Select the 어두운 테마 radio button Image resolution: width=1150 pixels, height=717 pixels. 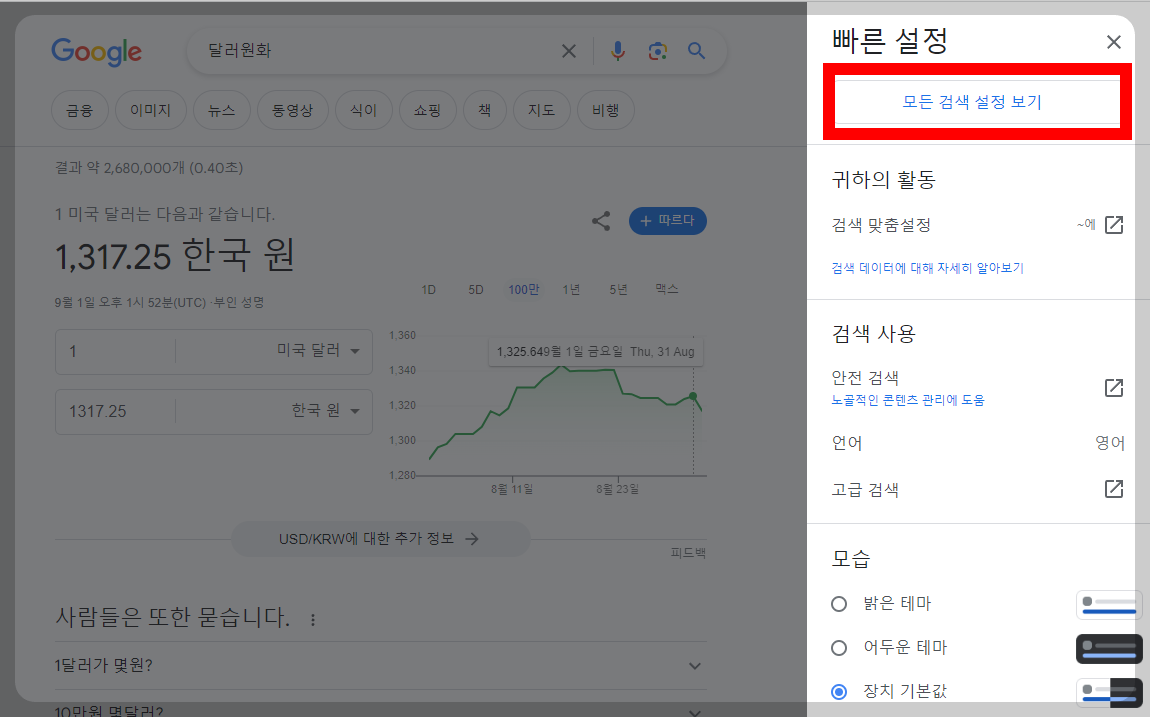[838, 647]
